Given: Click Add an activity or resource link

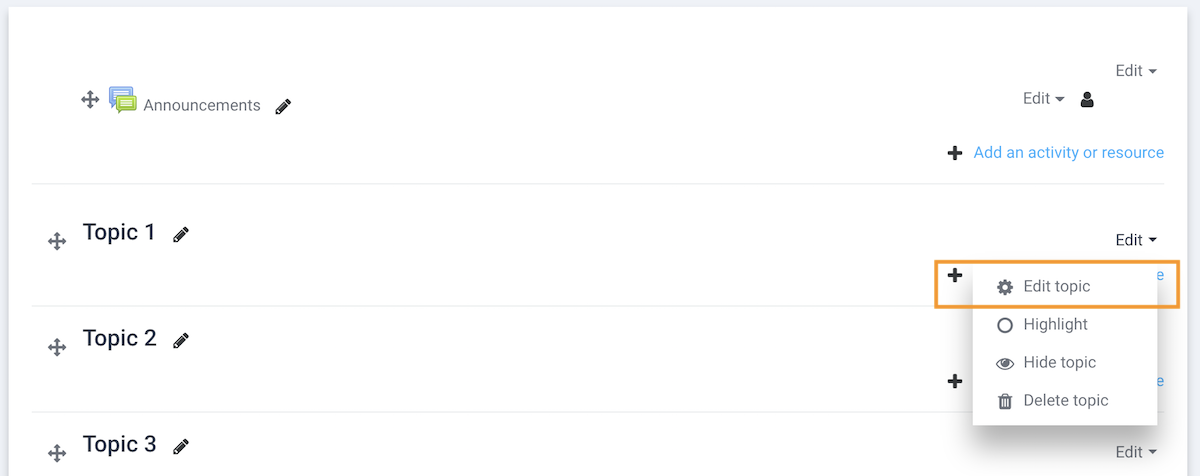Looking at the screenshot, I should [x=1068, y=153].
